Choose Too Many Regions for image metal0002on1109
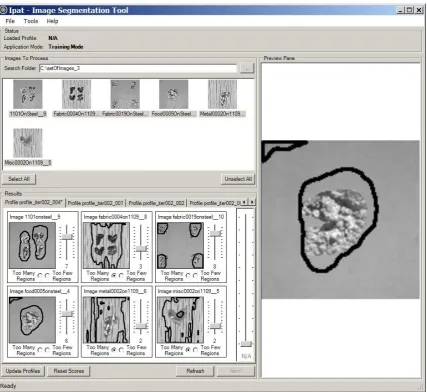 click(x=114, y=350)
